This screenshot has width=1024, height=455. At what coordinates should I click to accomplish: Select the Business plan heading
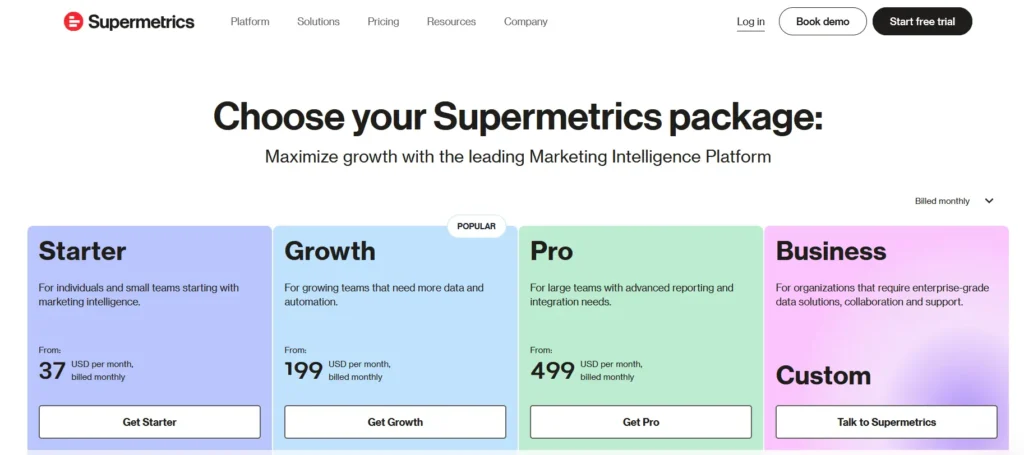(x=831, y=251)
